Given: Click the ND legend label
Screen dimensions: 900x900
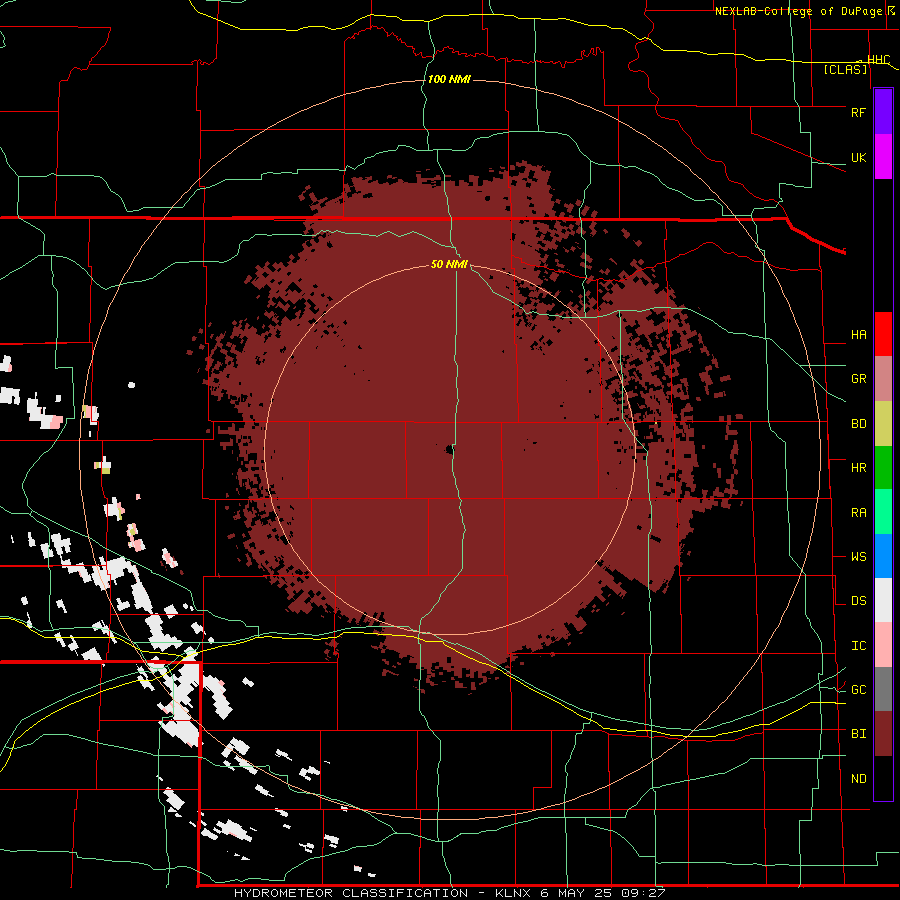Looking at the screenshot, I should point(858,778).
